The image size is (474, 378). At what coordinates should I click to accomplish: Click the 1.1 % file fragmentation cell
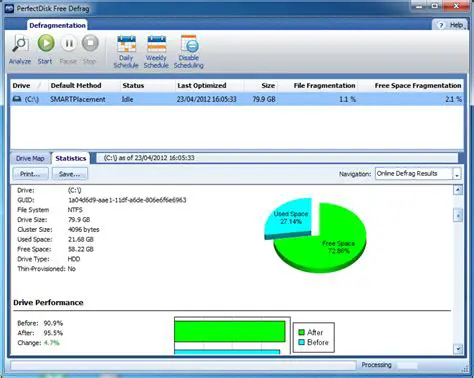coord(348,99)
